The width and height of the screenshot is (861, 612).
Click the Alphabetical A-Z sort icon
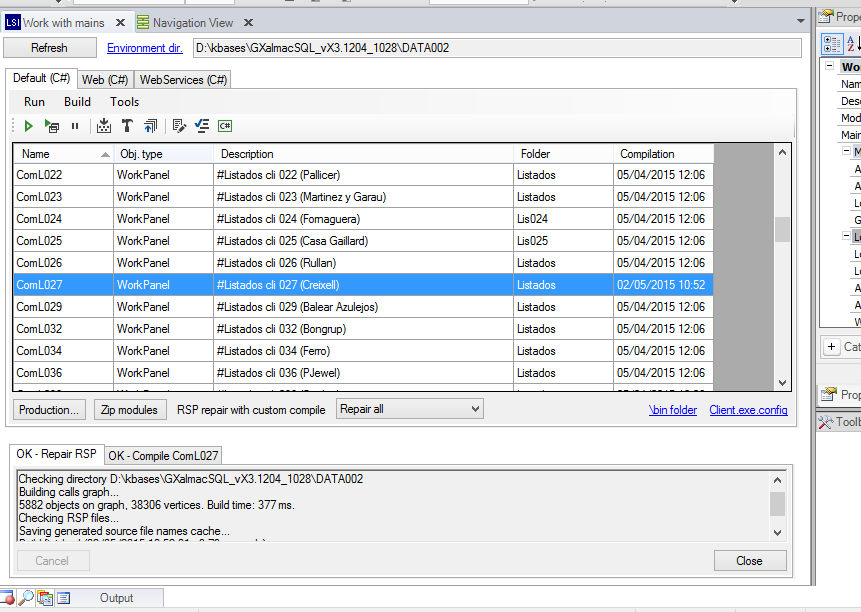[852, 44]
